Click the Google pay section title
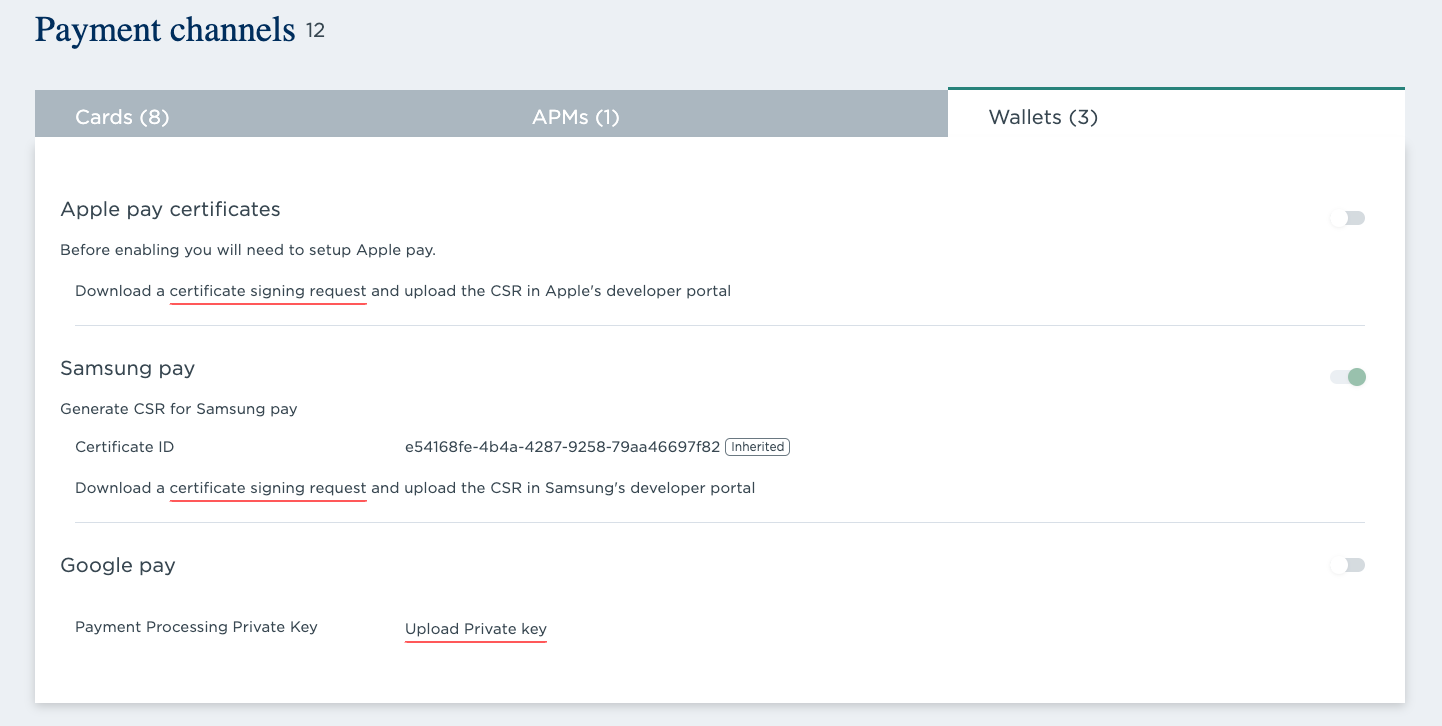The height and width of the screenshot is (726, 1442). (118, 565)
